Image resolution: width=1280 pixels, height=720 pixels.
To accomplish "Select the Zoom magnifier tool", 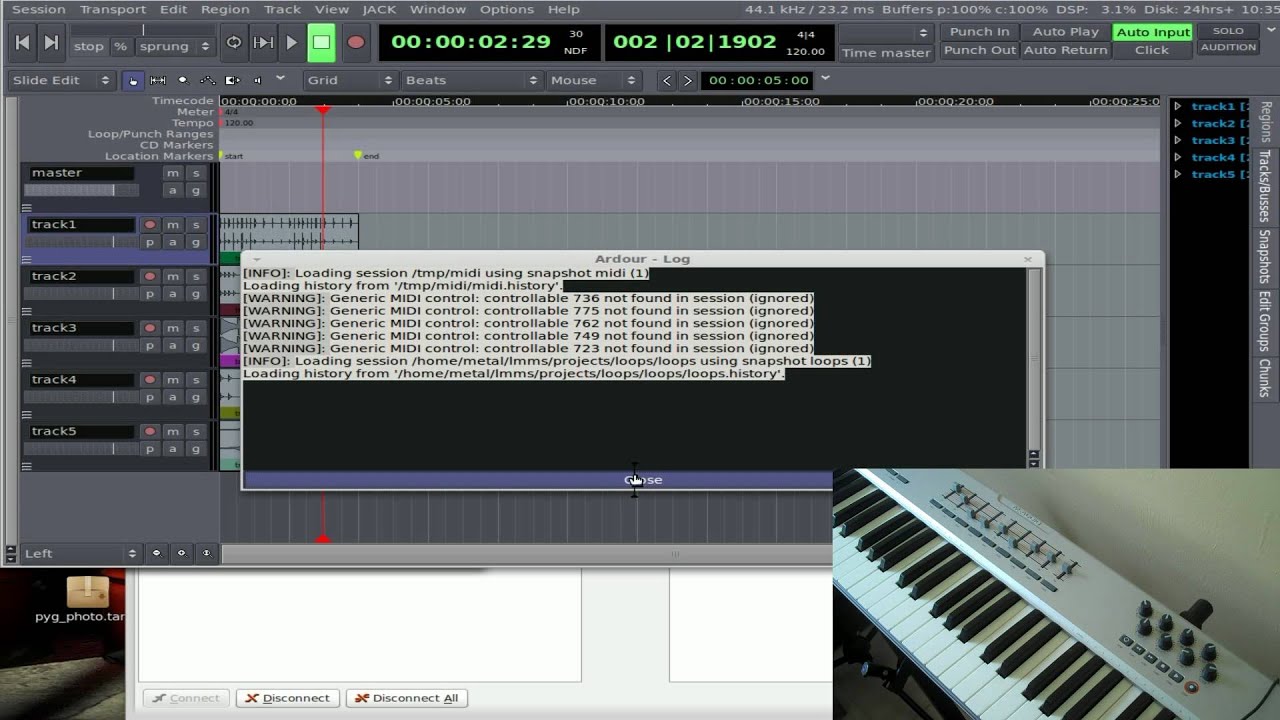I will (182, 80).
